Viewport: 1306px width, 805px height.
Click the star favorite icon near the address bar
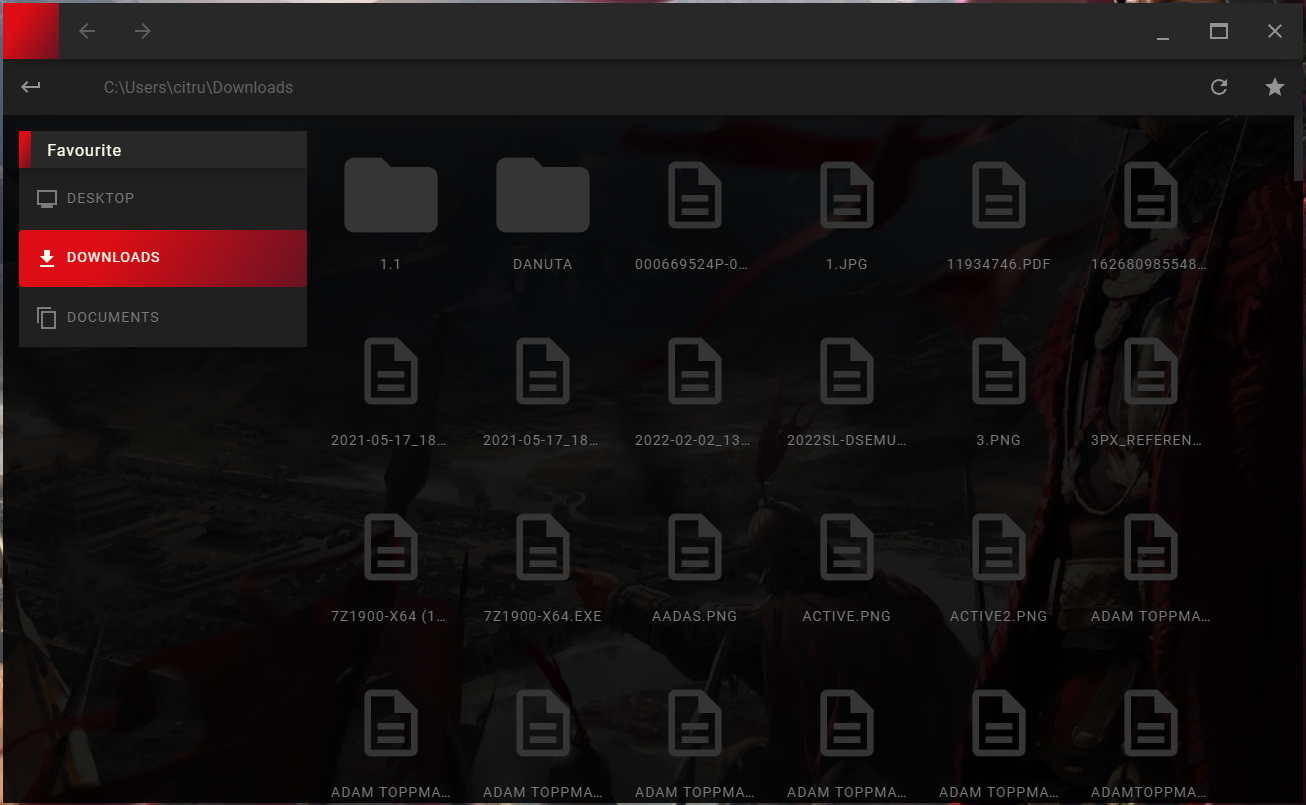pos(1275,87)
